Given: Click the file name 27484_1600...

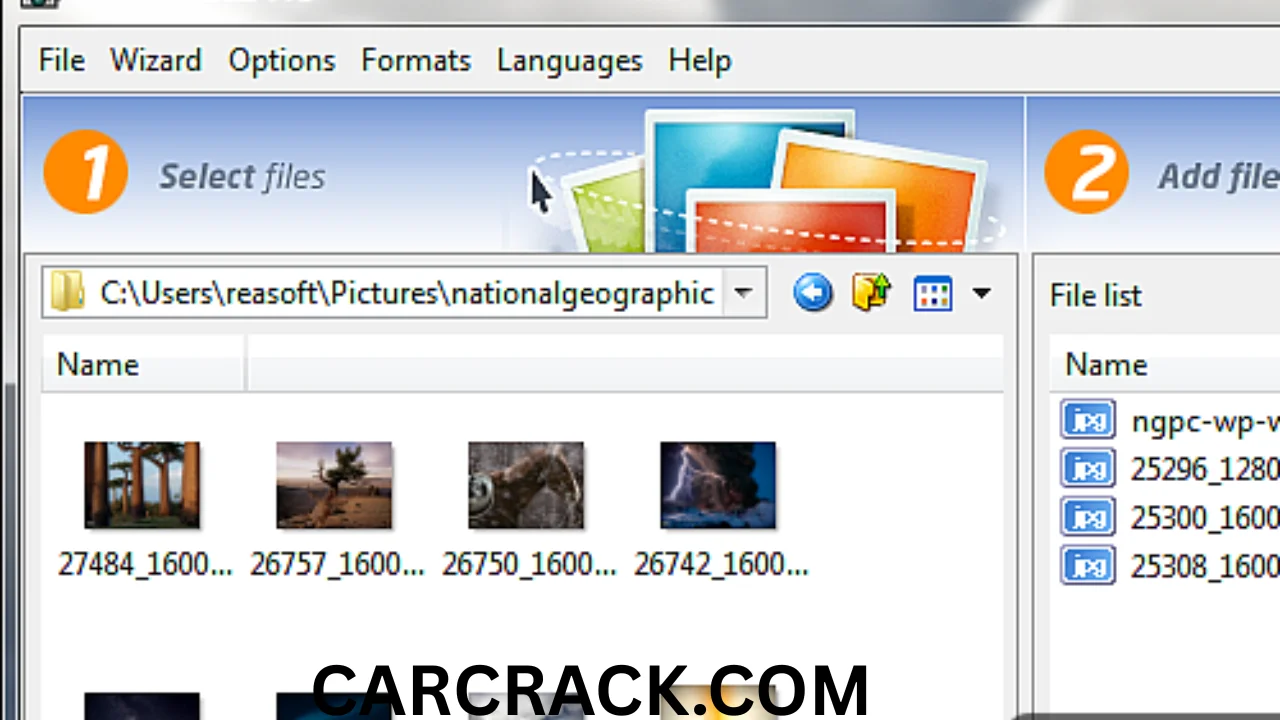Looking at the screenshot, I should 145,565.
